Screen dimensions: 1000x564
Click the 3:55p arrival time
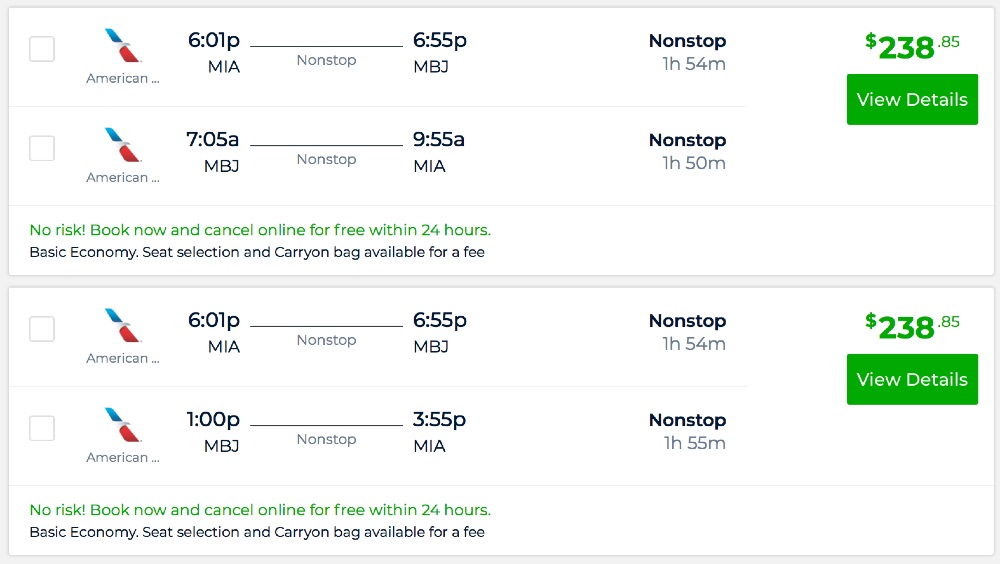click(440, 420)
